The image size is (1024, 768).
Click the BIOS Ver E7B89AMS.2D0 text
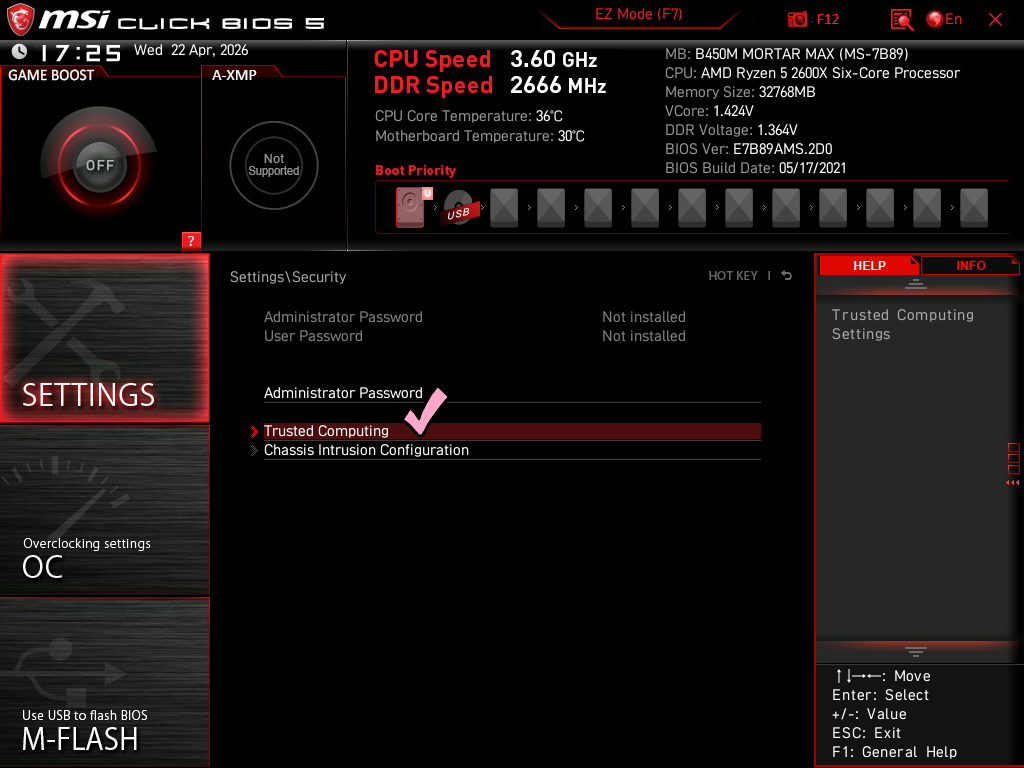[x=748, y=149]
